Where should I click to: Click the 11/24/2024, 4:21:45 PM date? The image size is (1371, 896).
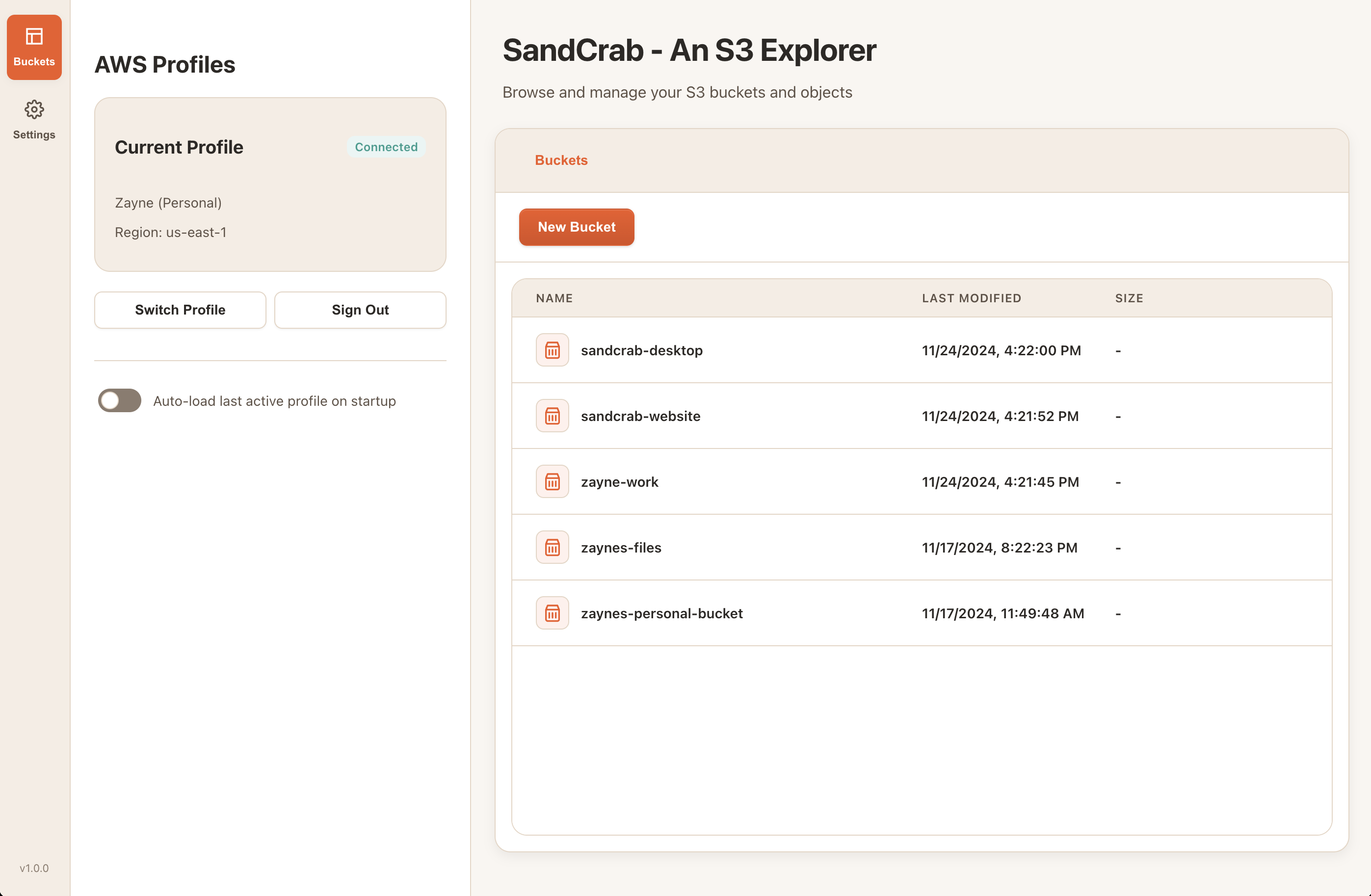click(1000, 482)
